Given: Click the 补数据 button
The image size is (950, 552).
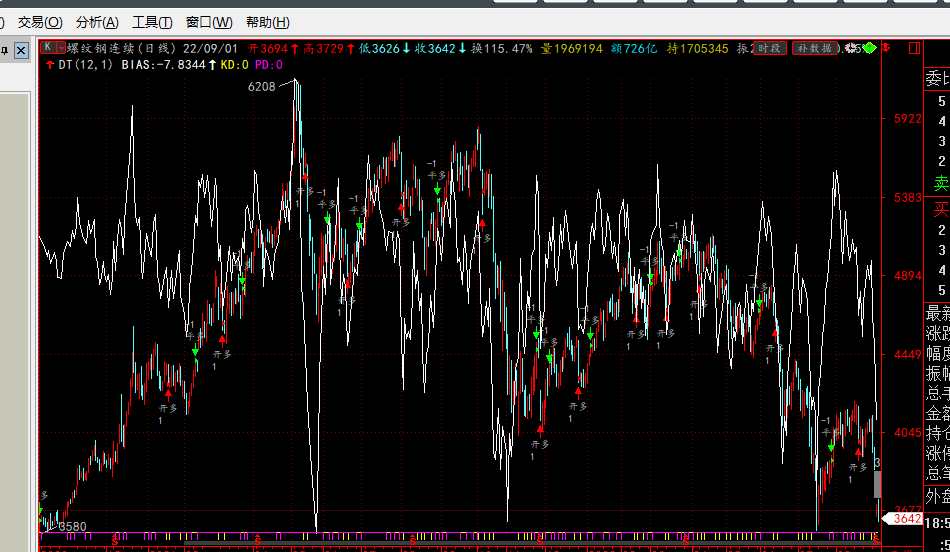Looking at the screenshot, I should pos(815,48).
